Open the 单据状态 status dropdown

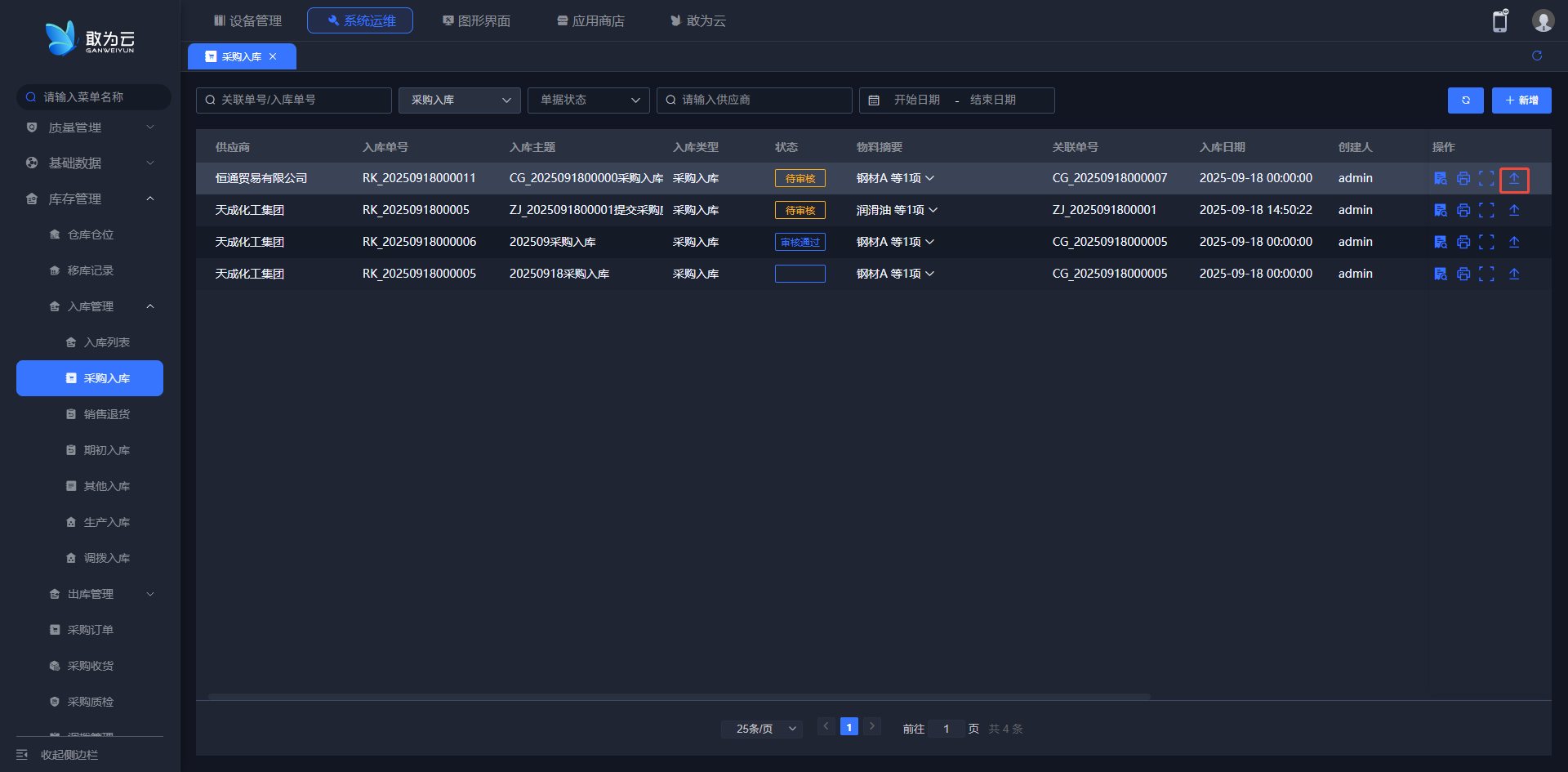click(x=589, y=100)
